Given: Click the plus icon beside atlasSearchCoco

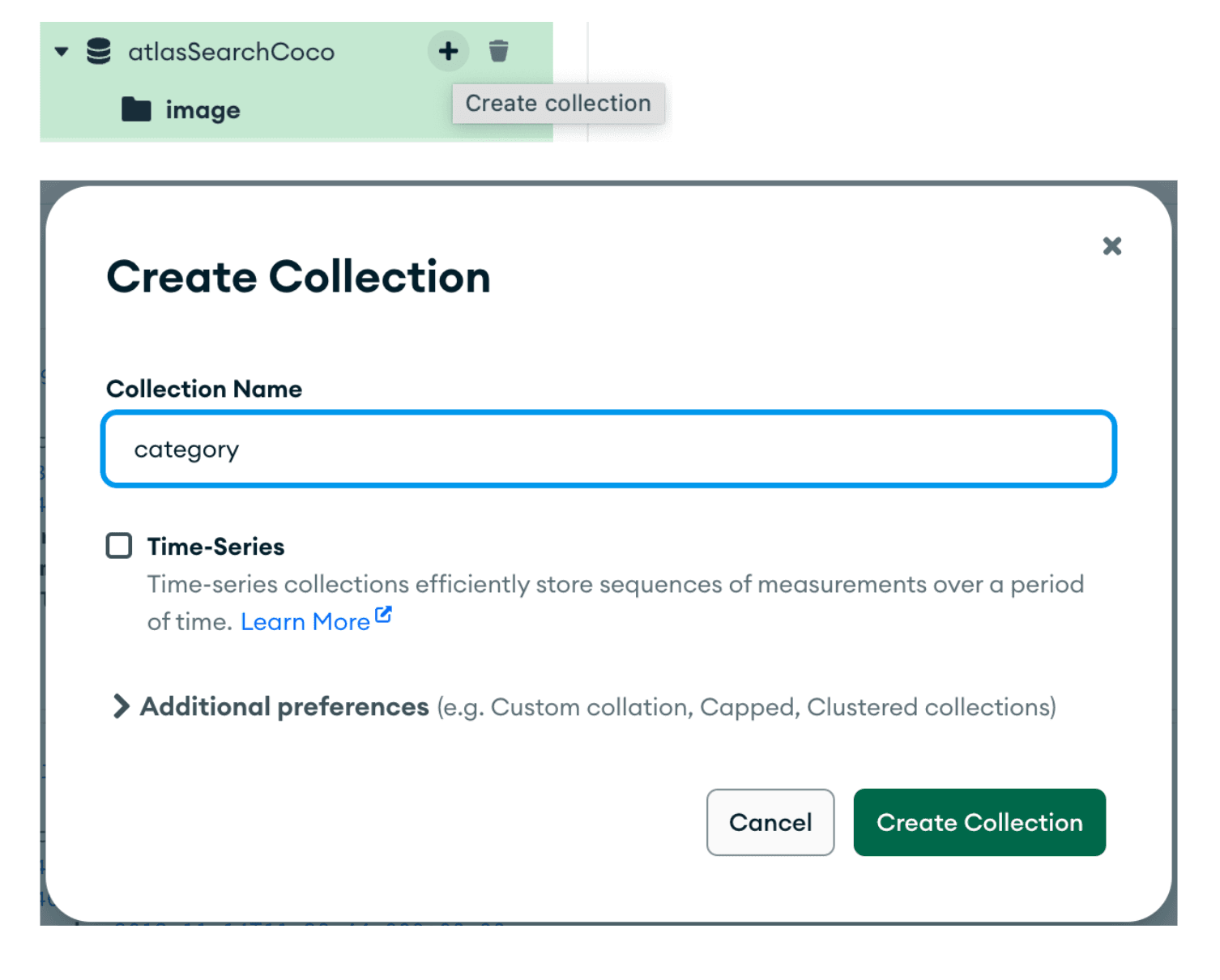Looking at the screenshot, I should (448, 52).
